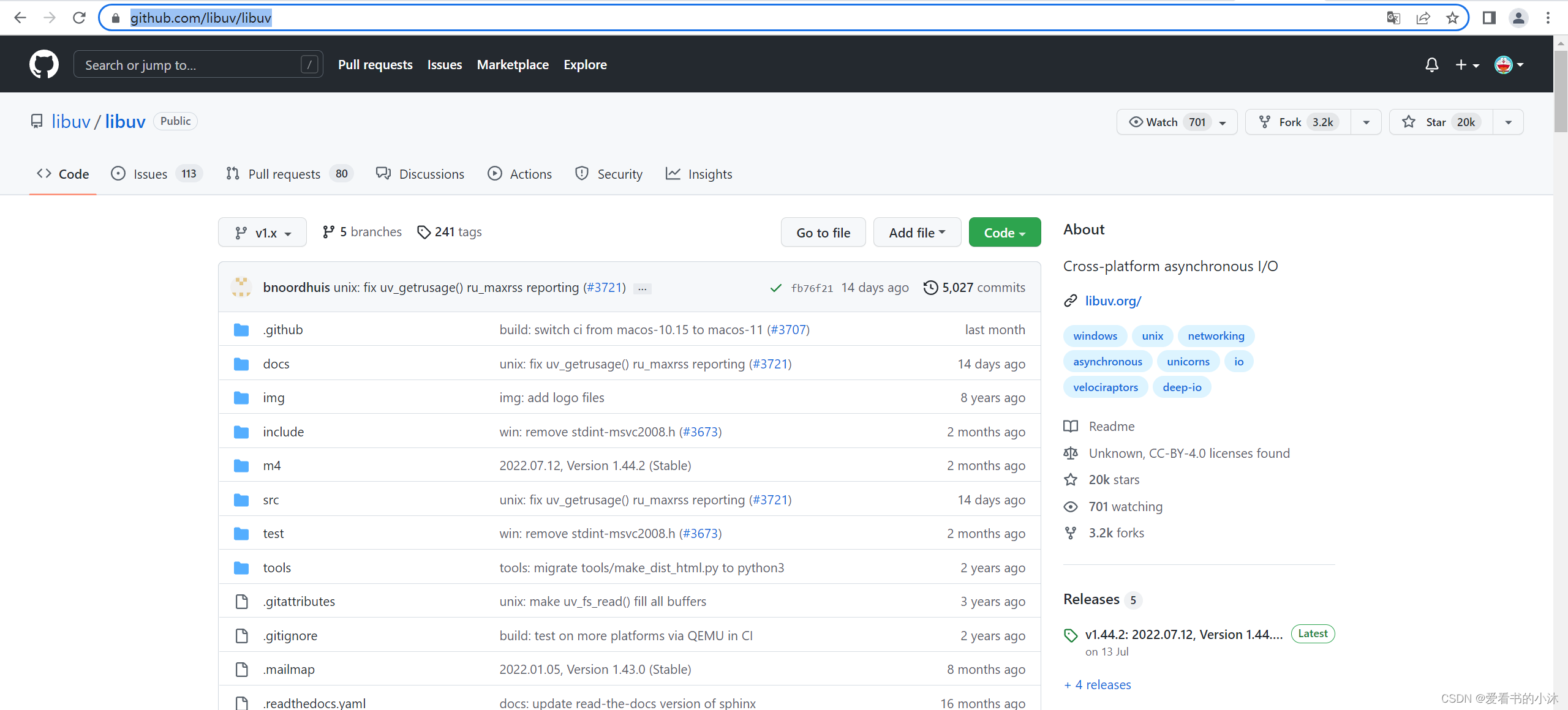View commit history via 5,027 commits
The width and height of the screenshot is (1568, 710).
[974, 288]
